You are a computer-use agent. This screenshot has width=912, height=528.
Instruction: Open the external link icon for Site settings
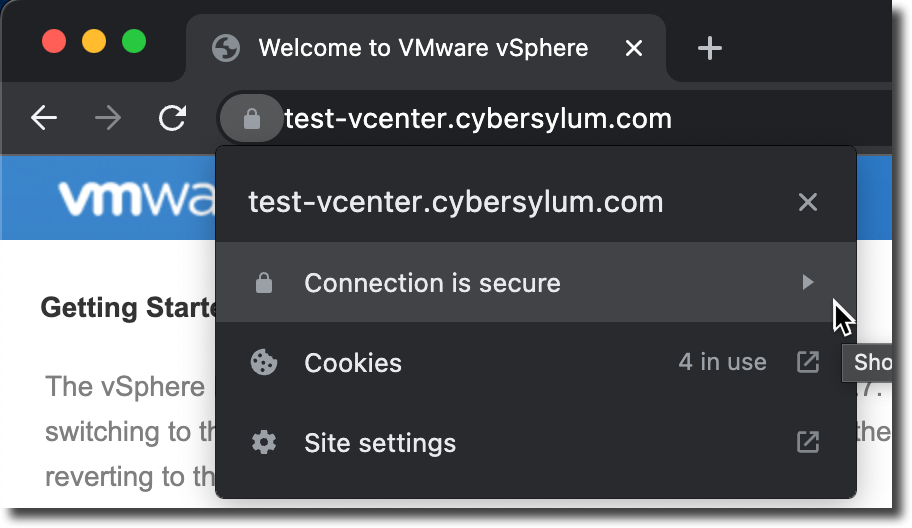pos(808,443)
